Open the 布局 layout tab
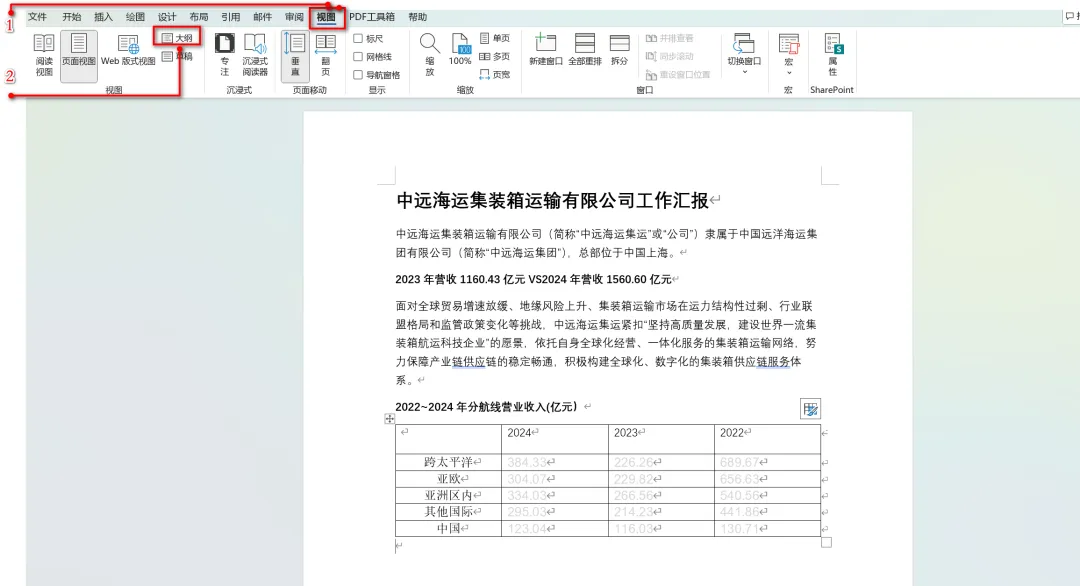Viewport: 1080px width, 586px height. [198, 17]
